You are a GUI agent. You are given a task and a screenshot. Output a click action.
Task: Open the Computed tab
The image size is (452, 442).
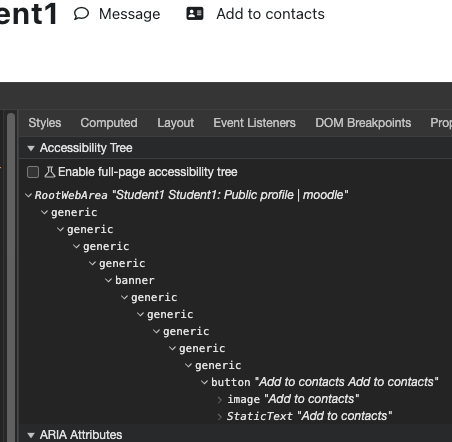click(109, 123)
